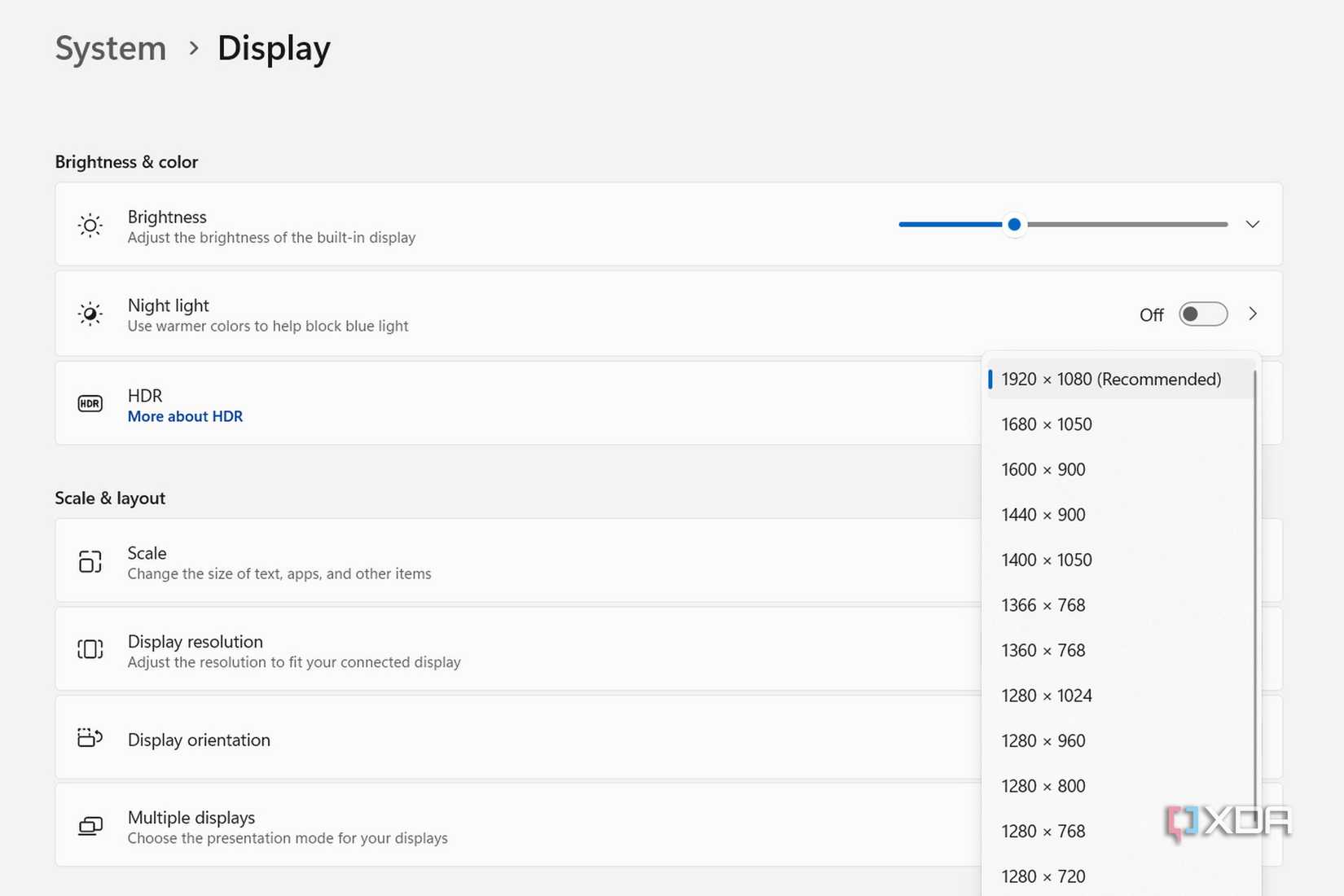Select 1600 × 900 from the list

click(1121, 469)
